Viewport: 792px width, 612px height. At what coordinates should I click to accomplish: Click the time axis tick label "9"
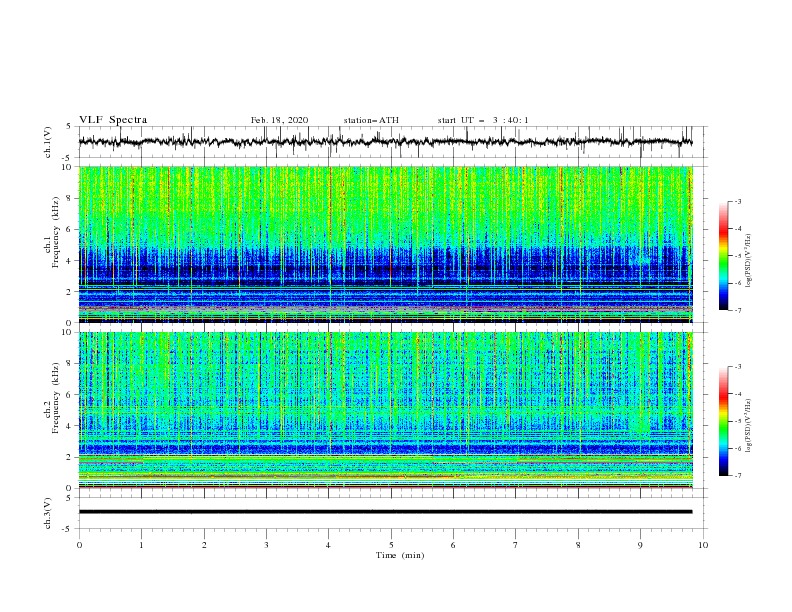point(640,545)
